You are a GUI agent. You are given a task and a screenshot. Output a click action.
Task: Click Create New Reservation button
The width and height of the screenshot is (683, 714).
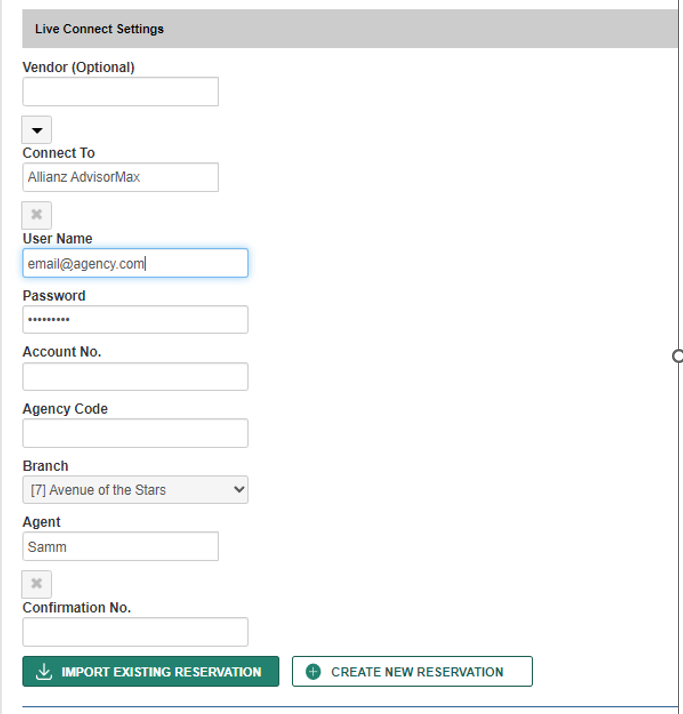[412, 671]
